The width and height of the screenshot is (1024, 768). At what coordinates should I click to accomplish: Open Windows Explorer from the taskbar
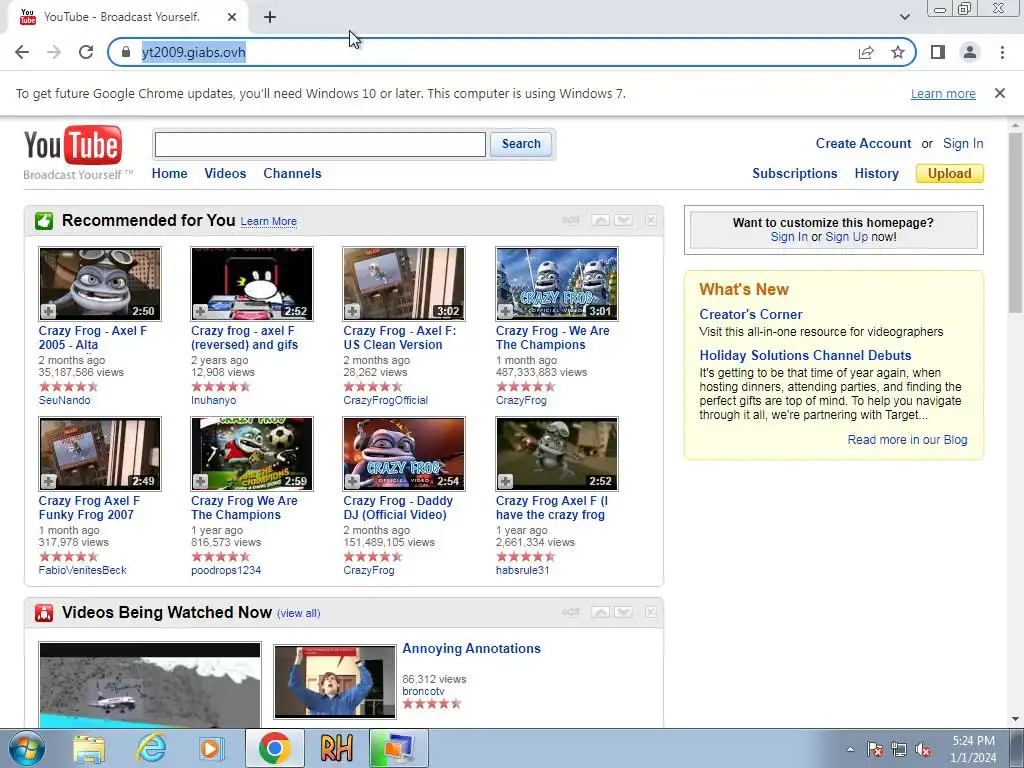pos(89,749)
